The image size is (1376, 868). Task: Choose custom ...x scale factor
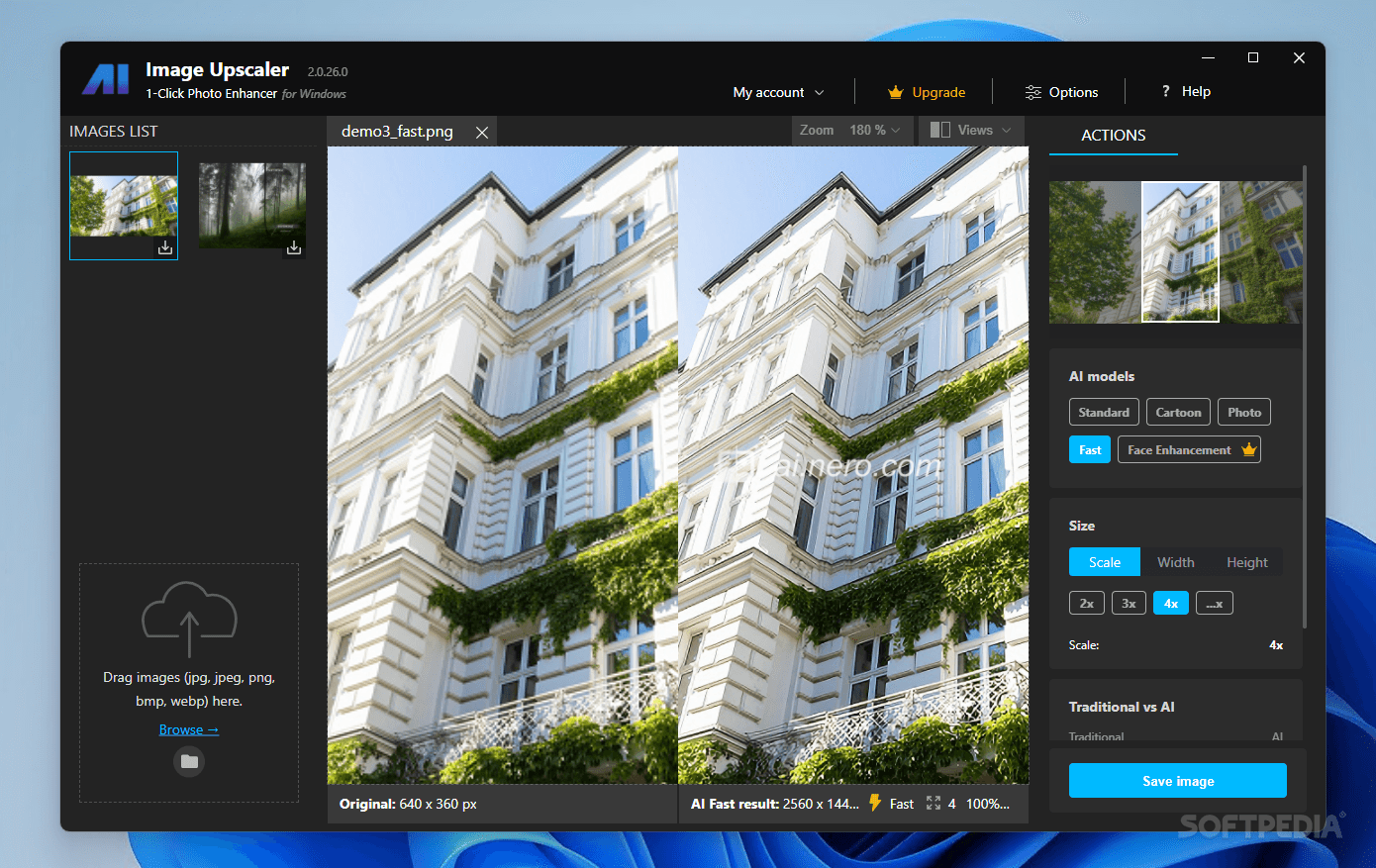(x=1215, y=603)
